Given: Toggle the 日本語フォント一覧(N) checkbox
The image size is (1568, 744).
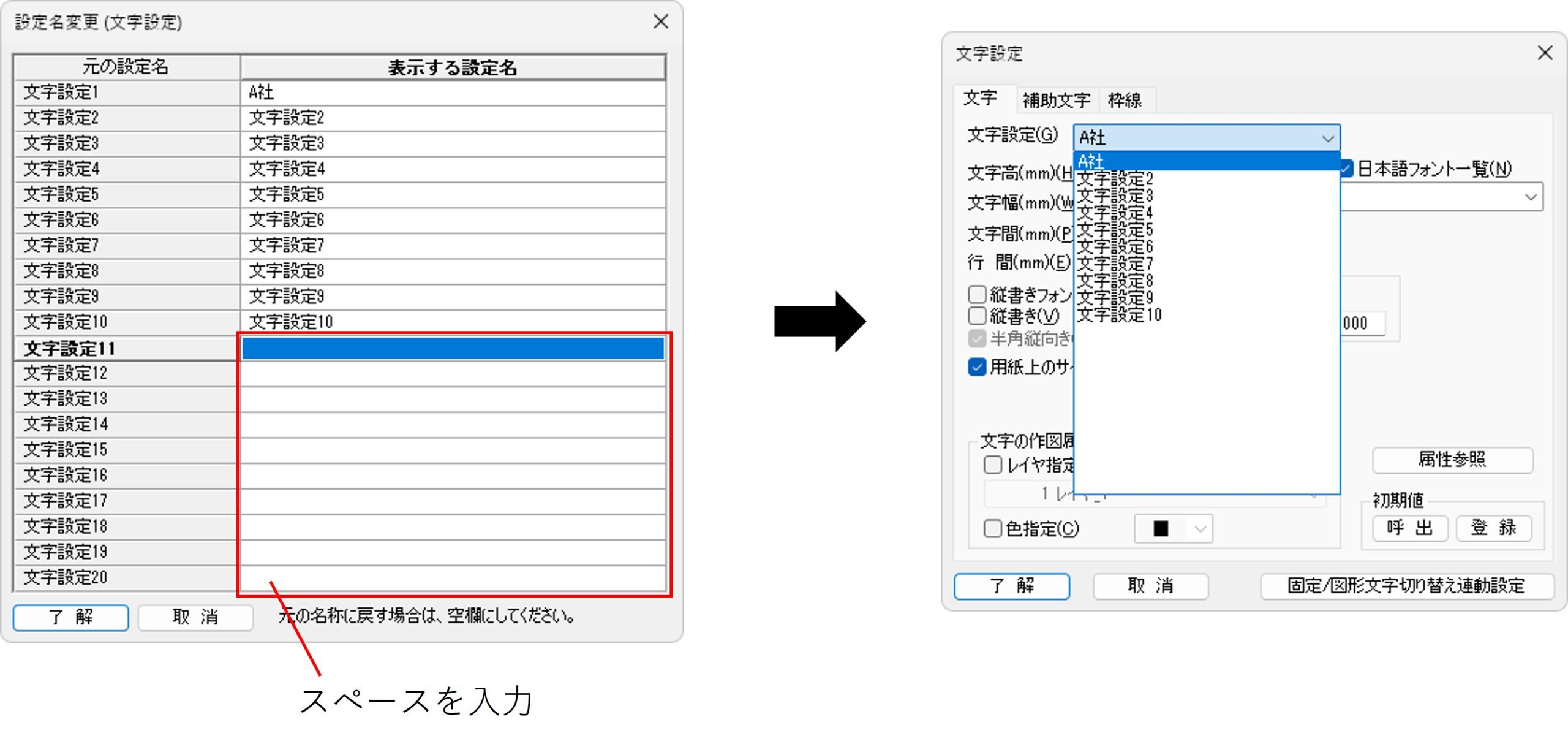Looking at the screenshot, I should 1346,169.
